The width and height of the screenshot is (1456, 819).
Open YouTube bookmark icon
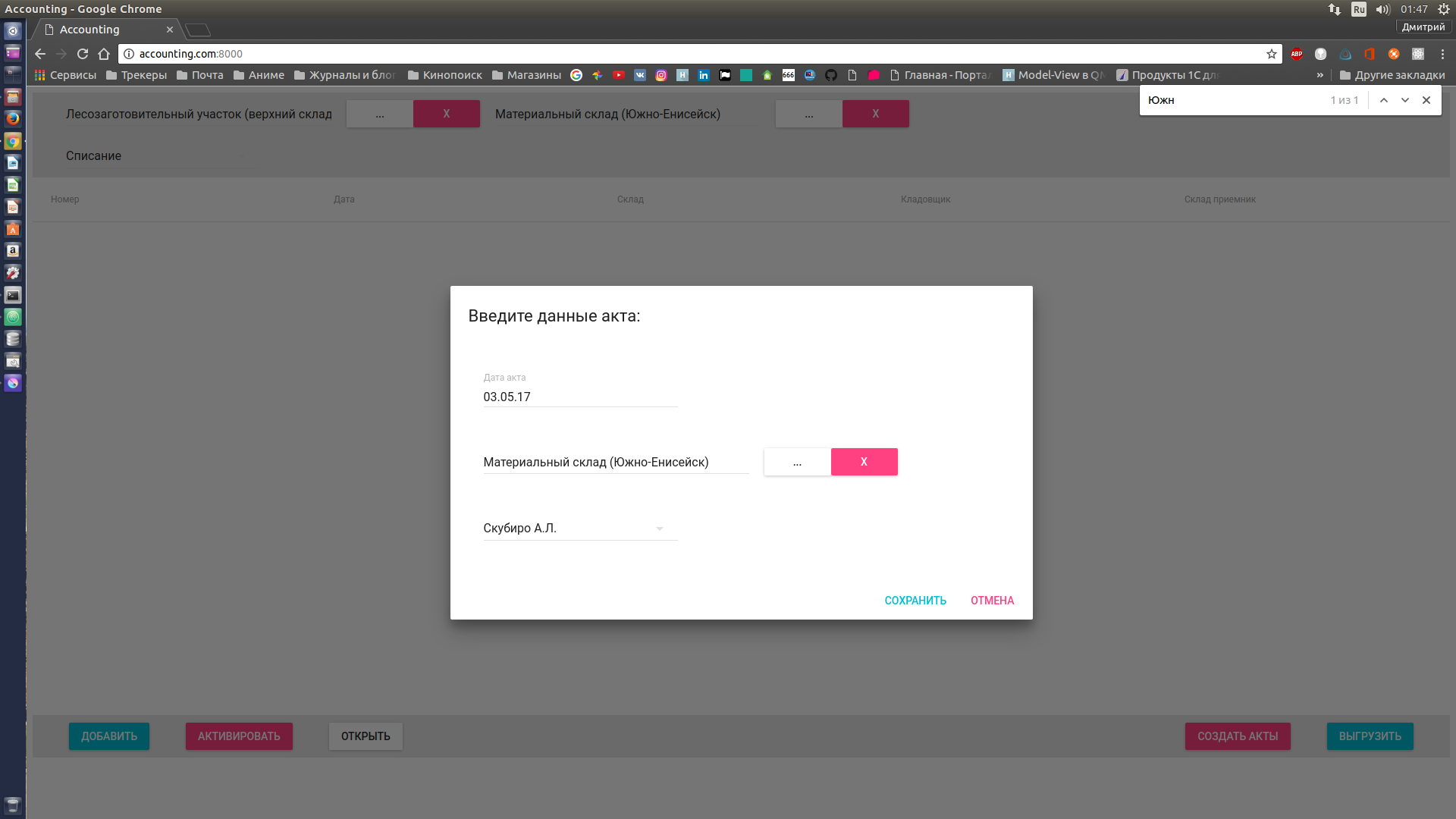(619, 75)
